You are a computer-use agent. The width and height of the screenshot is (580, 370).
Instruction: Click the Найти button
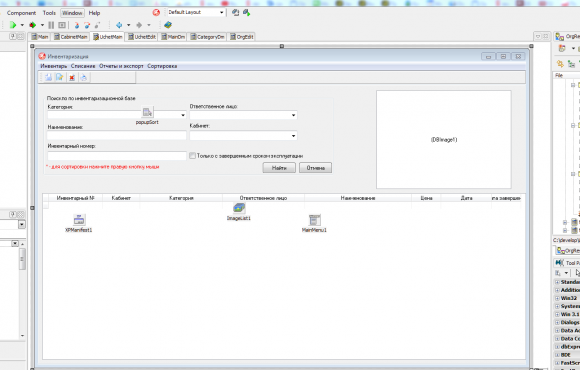pyautogui.click(x=279, y=168)
